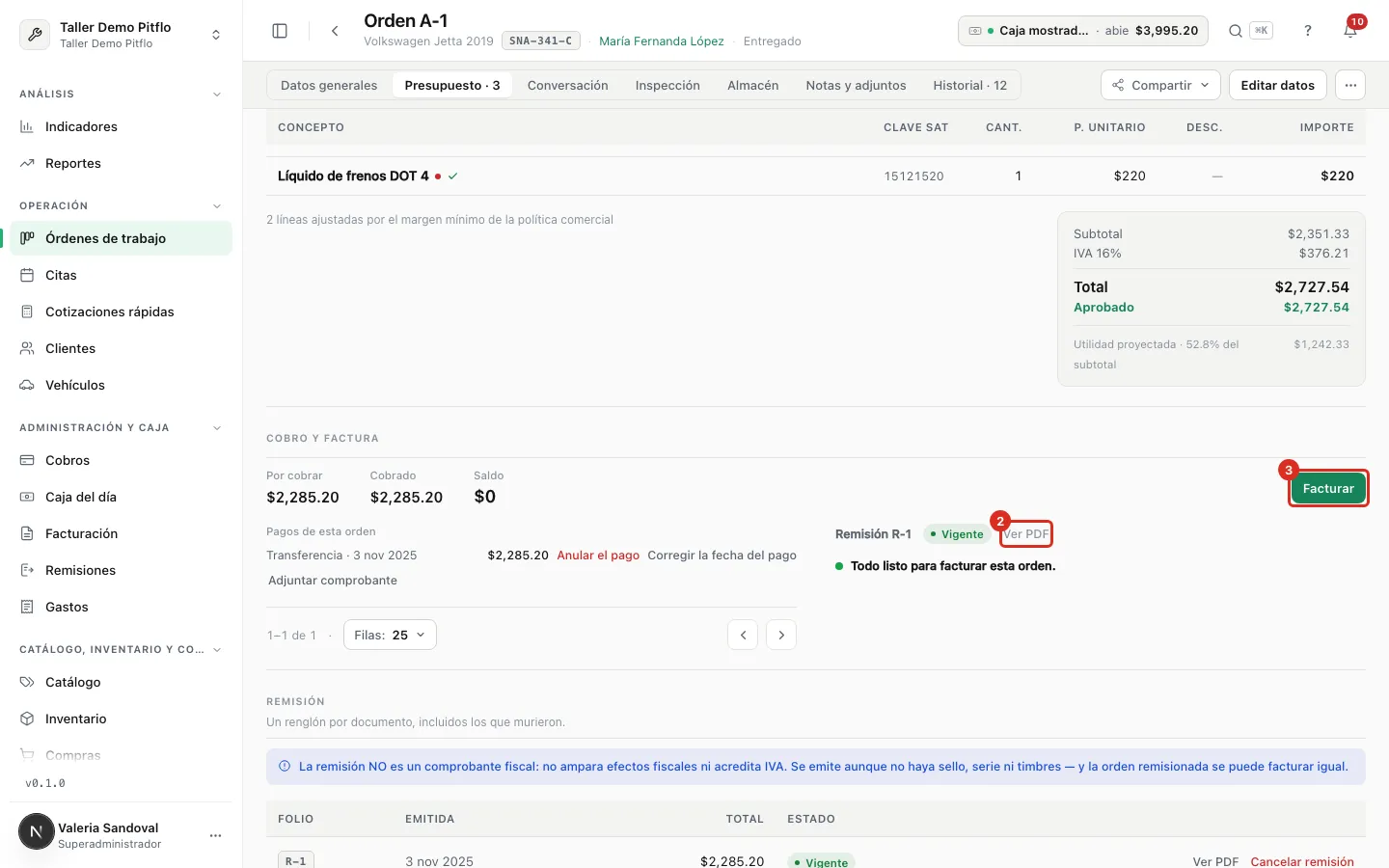Screen dimensions: 1389x868
Task: Switch to the Conversación tab
Action: (567, 85)
